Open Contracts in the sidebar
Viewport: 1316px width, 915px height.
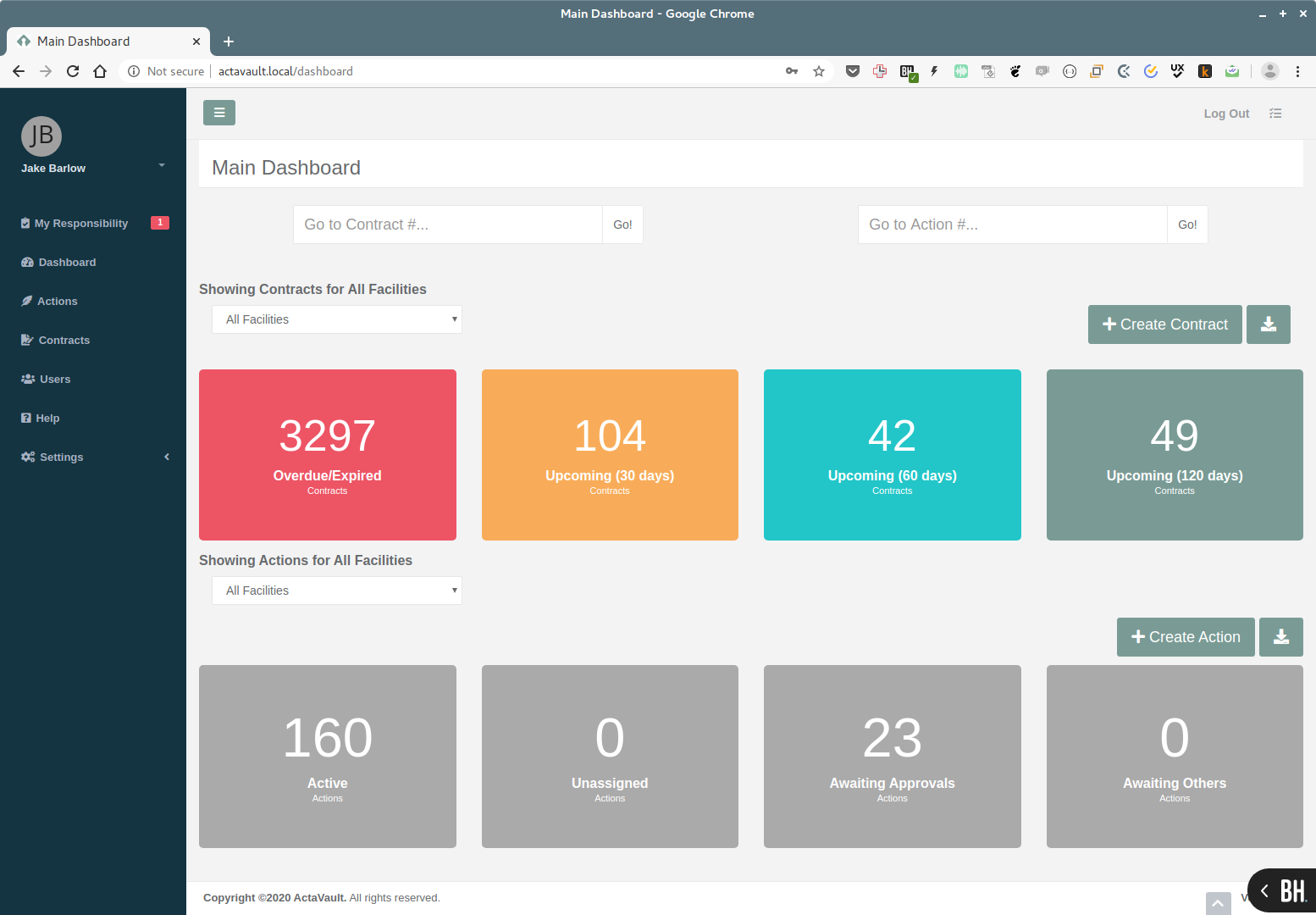[55, 341]
